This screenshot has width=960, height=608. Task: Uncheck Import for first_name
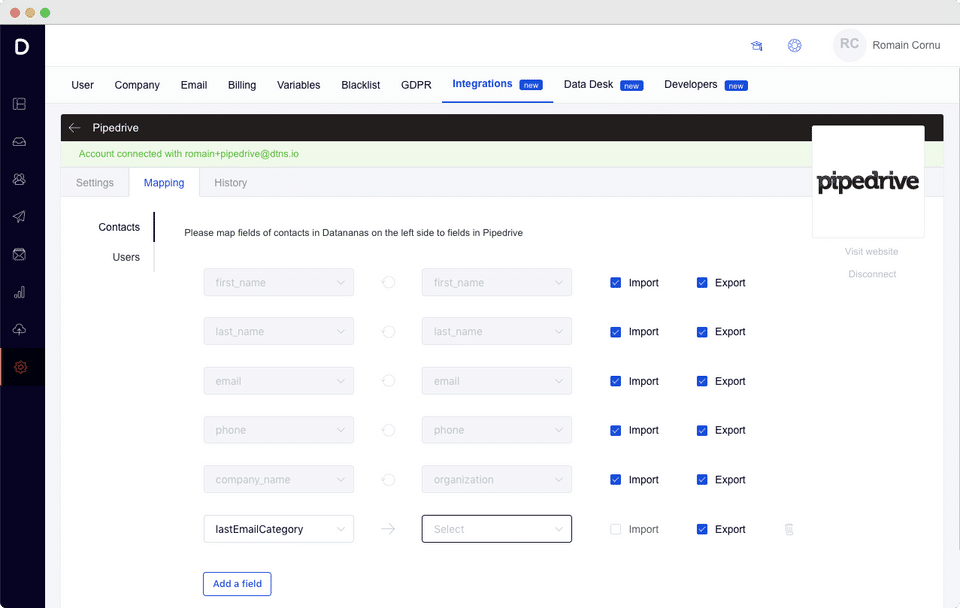(615, 283)
